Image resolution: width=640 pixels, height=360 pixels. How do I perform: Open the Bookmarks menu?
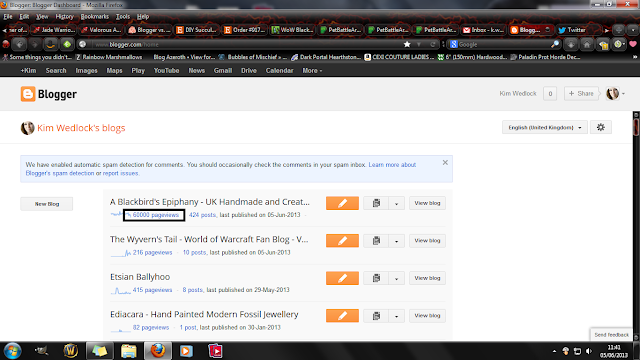click(x=95, y=17)
